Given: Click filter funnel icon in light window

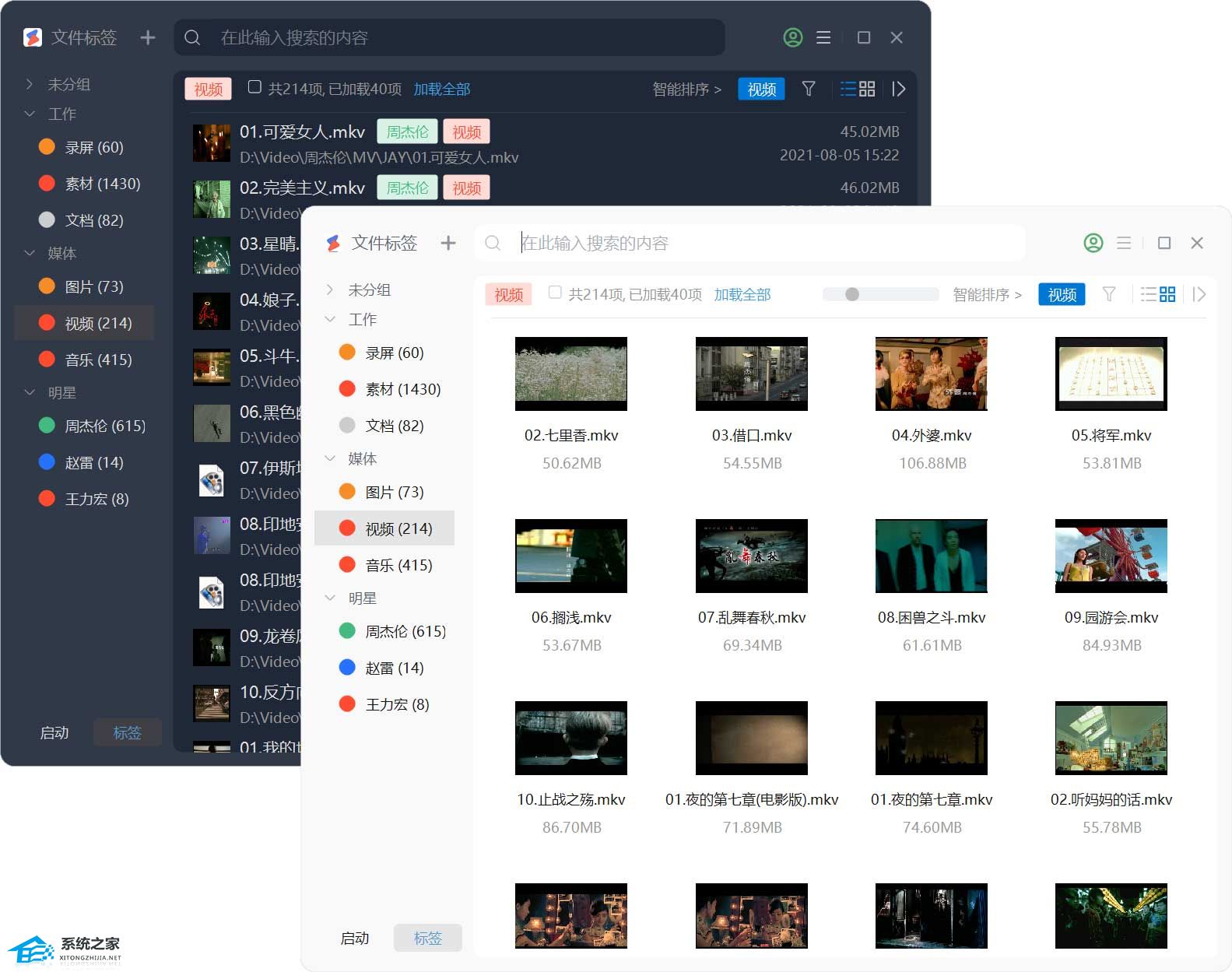Looking at the screenshot, I should click(1109, 294).
